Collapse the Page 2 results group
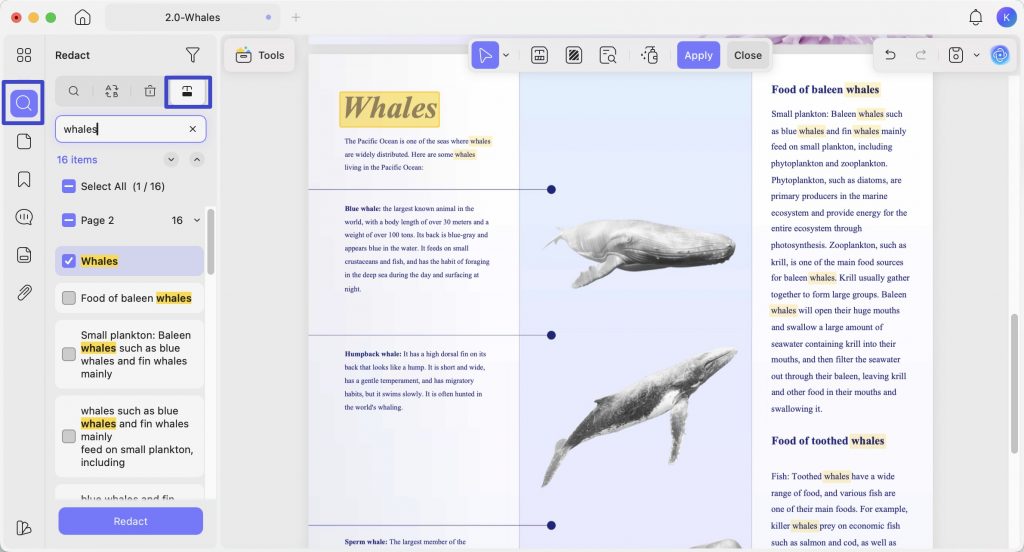 click(x=197, y=220)
